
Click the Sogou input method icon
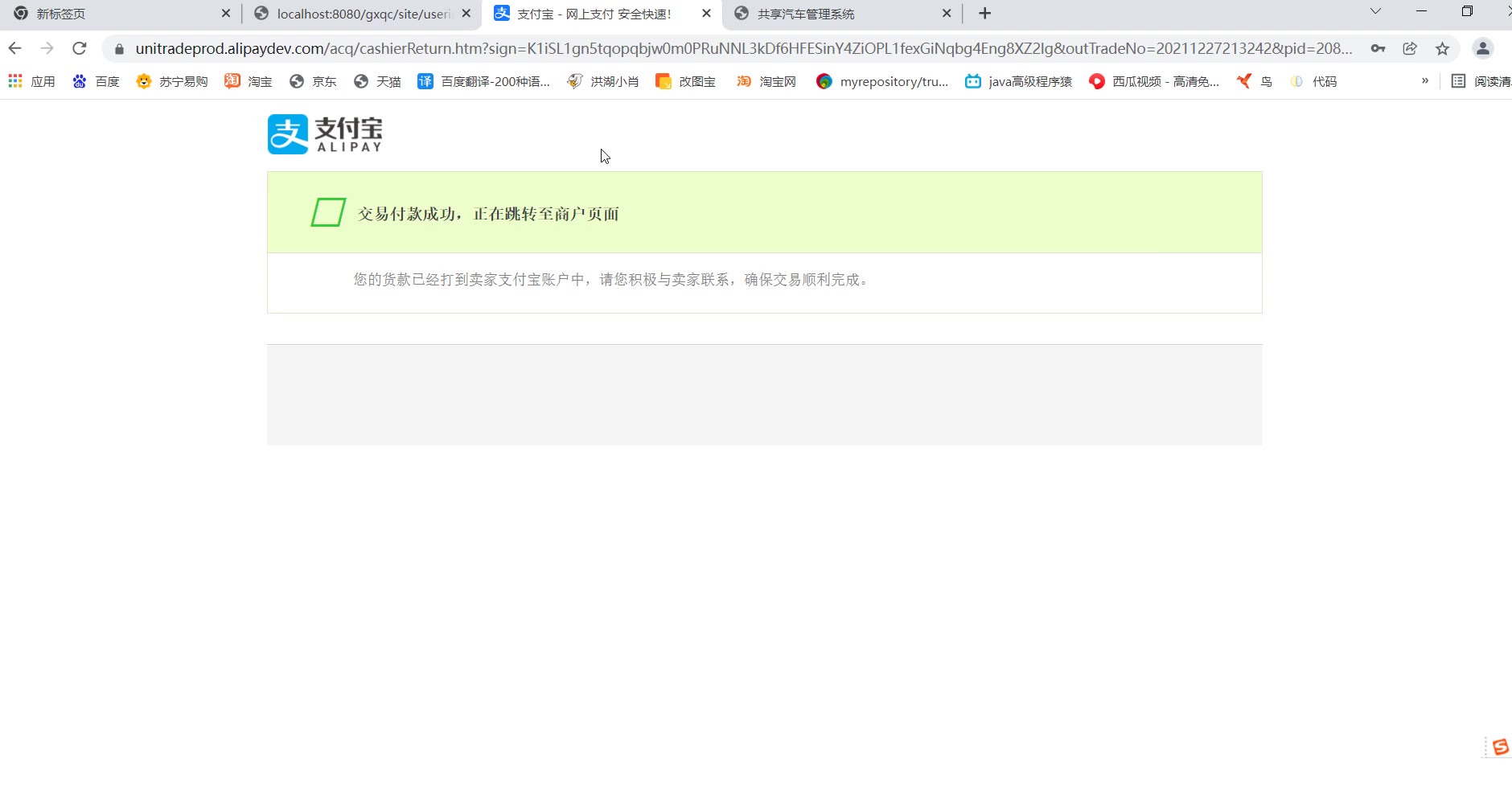coord(1501,747)
